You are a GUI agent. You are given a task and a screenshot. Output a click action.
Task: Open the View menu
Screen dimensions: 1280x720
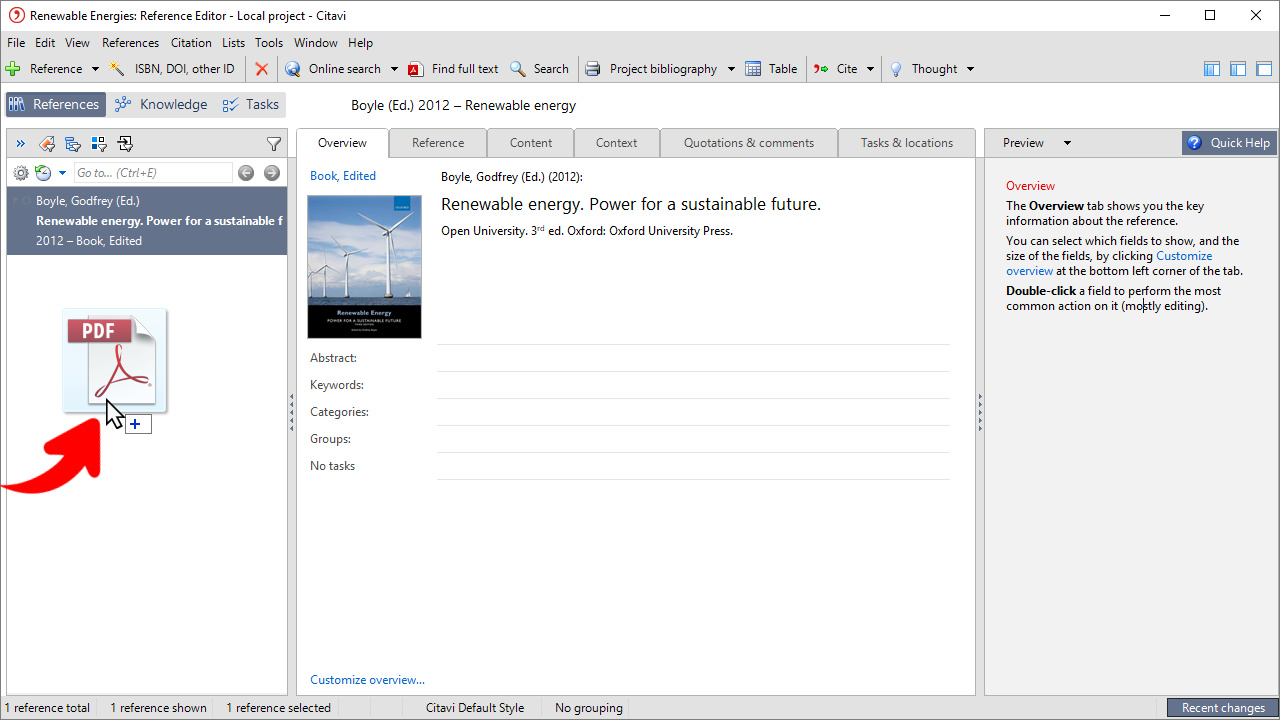(77, 43)
